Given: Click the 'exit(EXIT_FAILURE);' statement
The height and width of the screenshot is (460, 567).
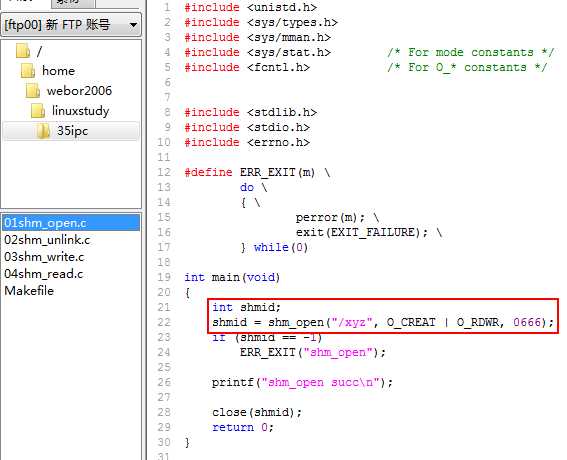Looking at the screenshot, I should coord(362,232).
